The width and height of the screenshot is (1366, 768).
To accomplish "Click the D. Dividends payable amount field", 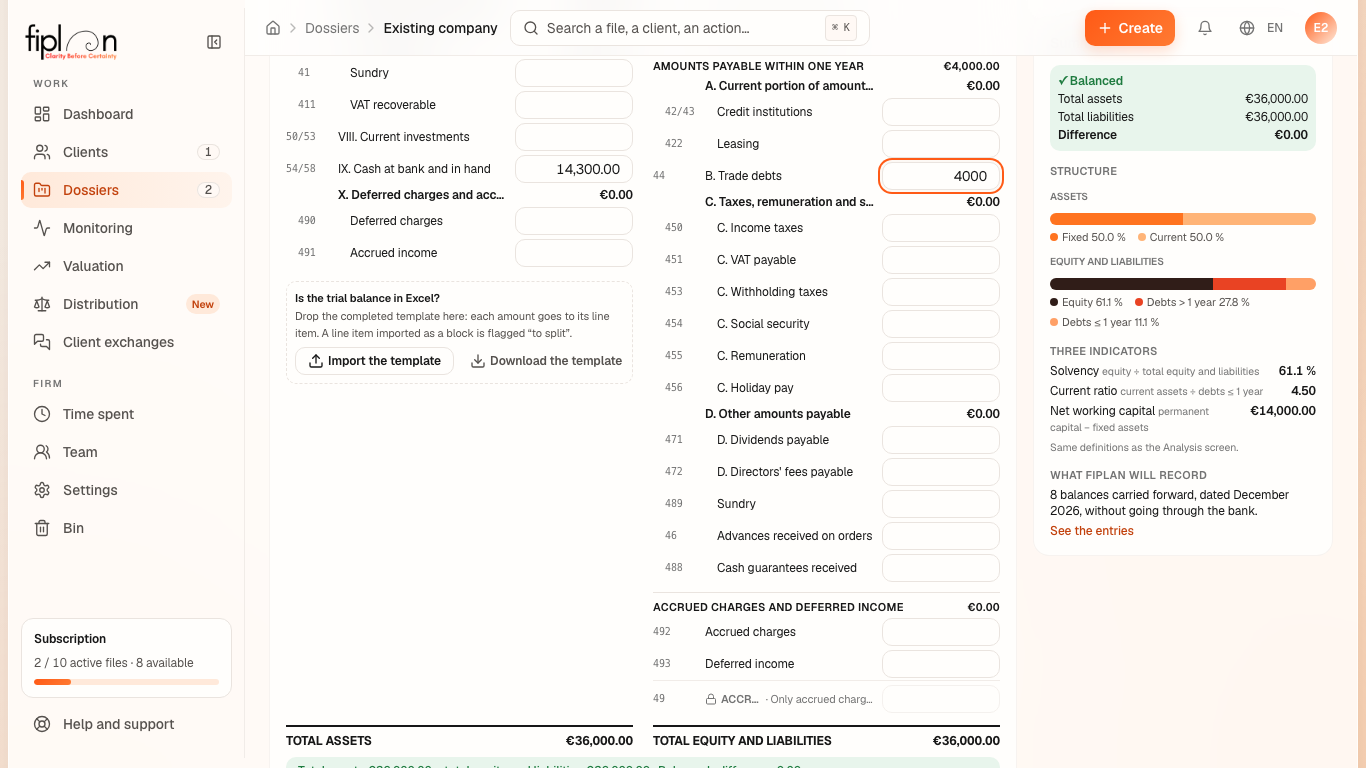I will coord(941,440).
